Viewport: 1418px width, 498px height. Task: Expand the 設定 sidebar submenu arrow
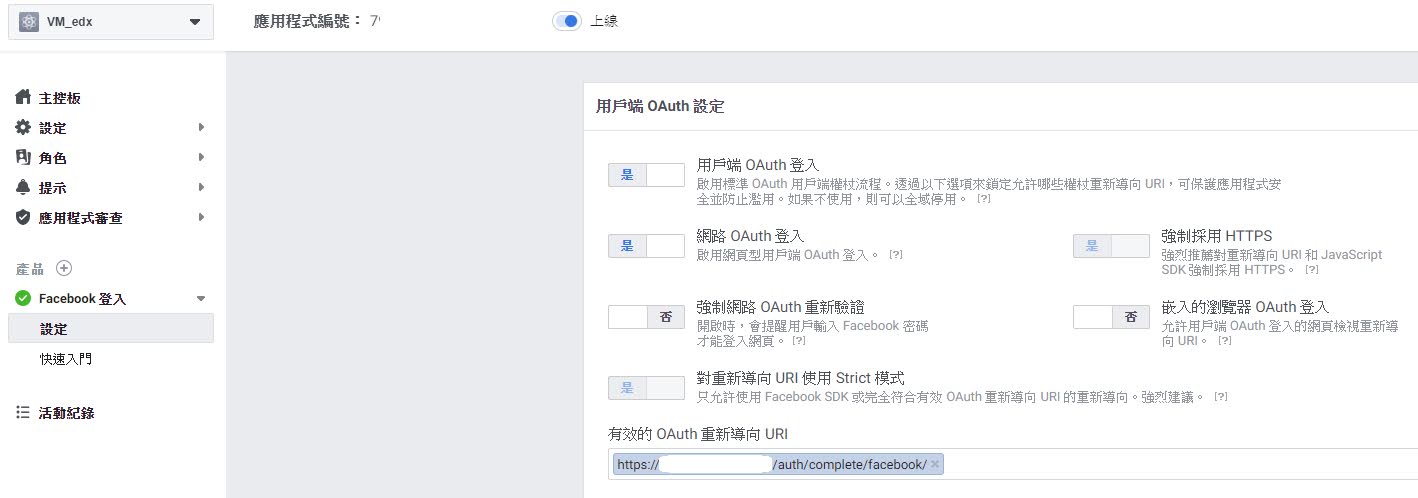pyautogui.click(x=201, y=127)
